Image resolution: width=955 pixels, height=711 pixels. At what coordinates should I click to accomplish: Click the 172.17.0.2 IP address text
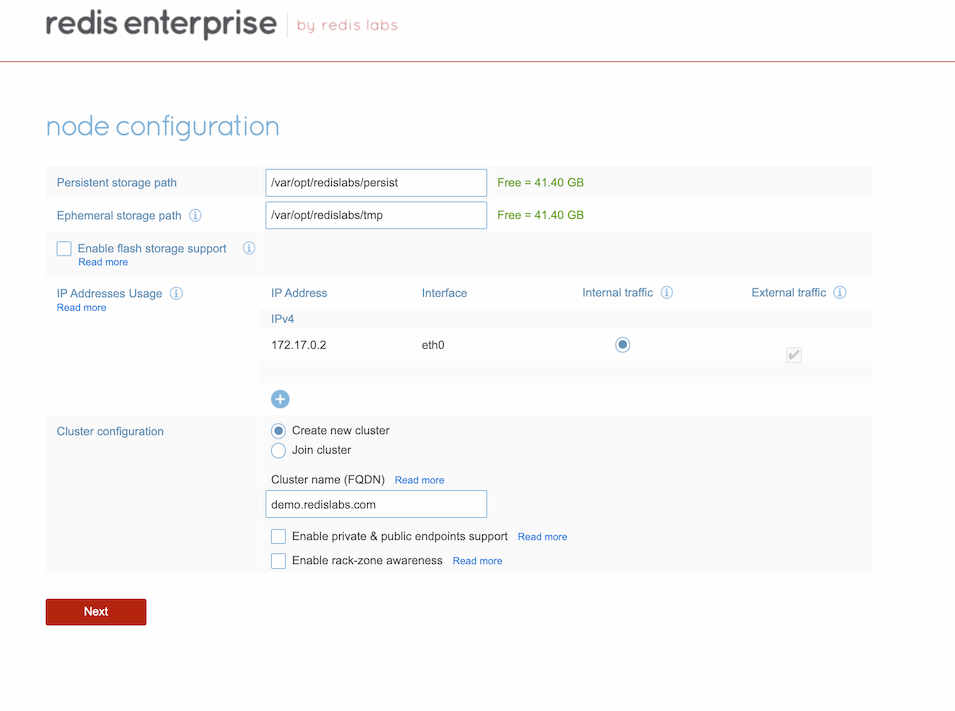tap(299, 345)
